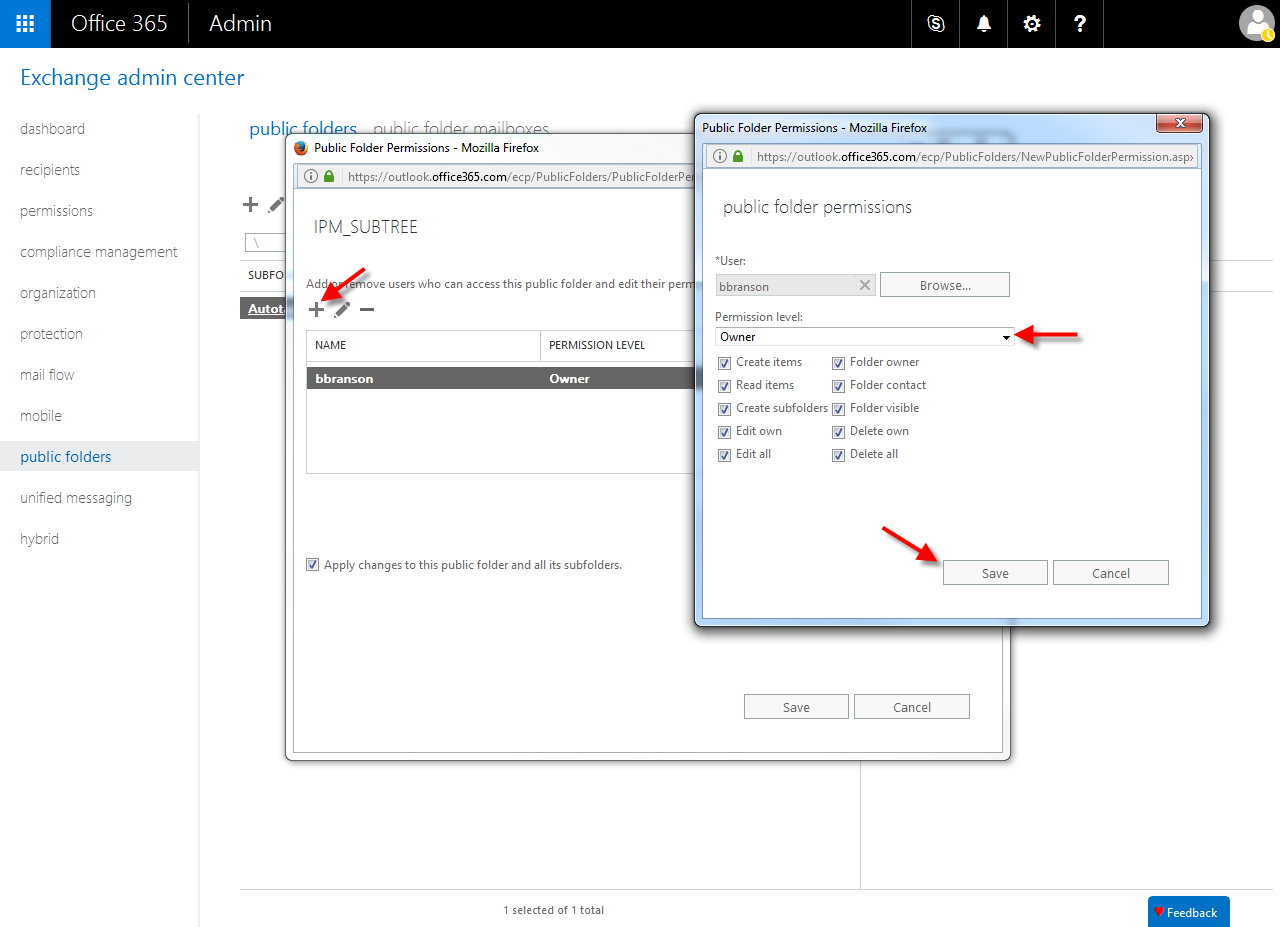Open organization in the sidebar
This screenshot has height=927, width=1280.
point(58,293)
